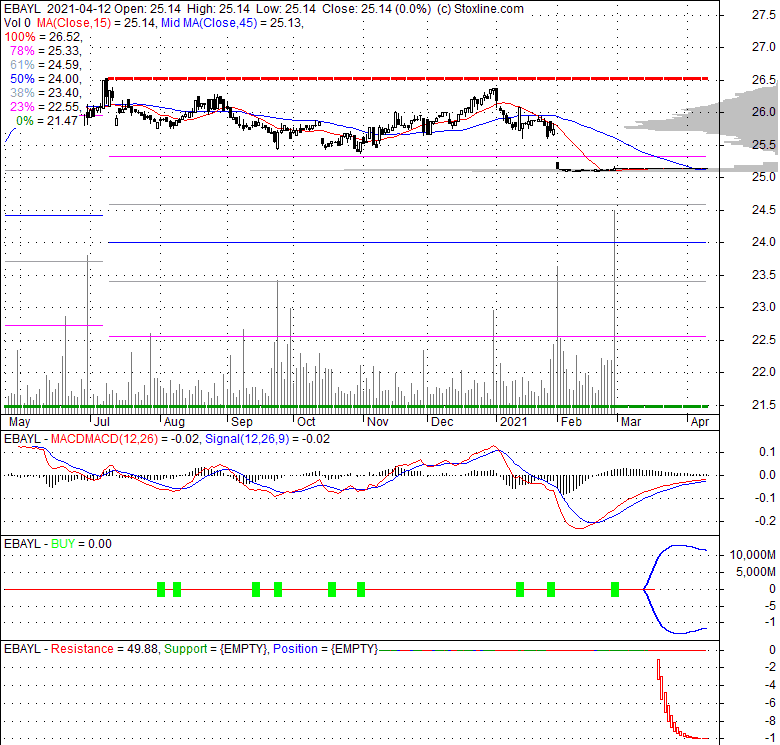Click the Mar month label on time axis
780x745 pixels.
[x=631, y=422]
